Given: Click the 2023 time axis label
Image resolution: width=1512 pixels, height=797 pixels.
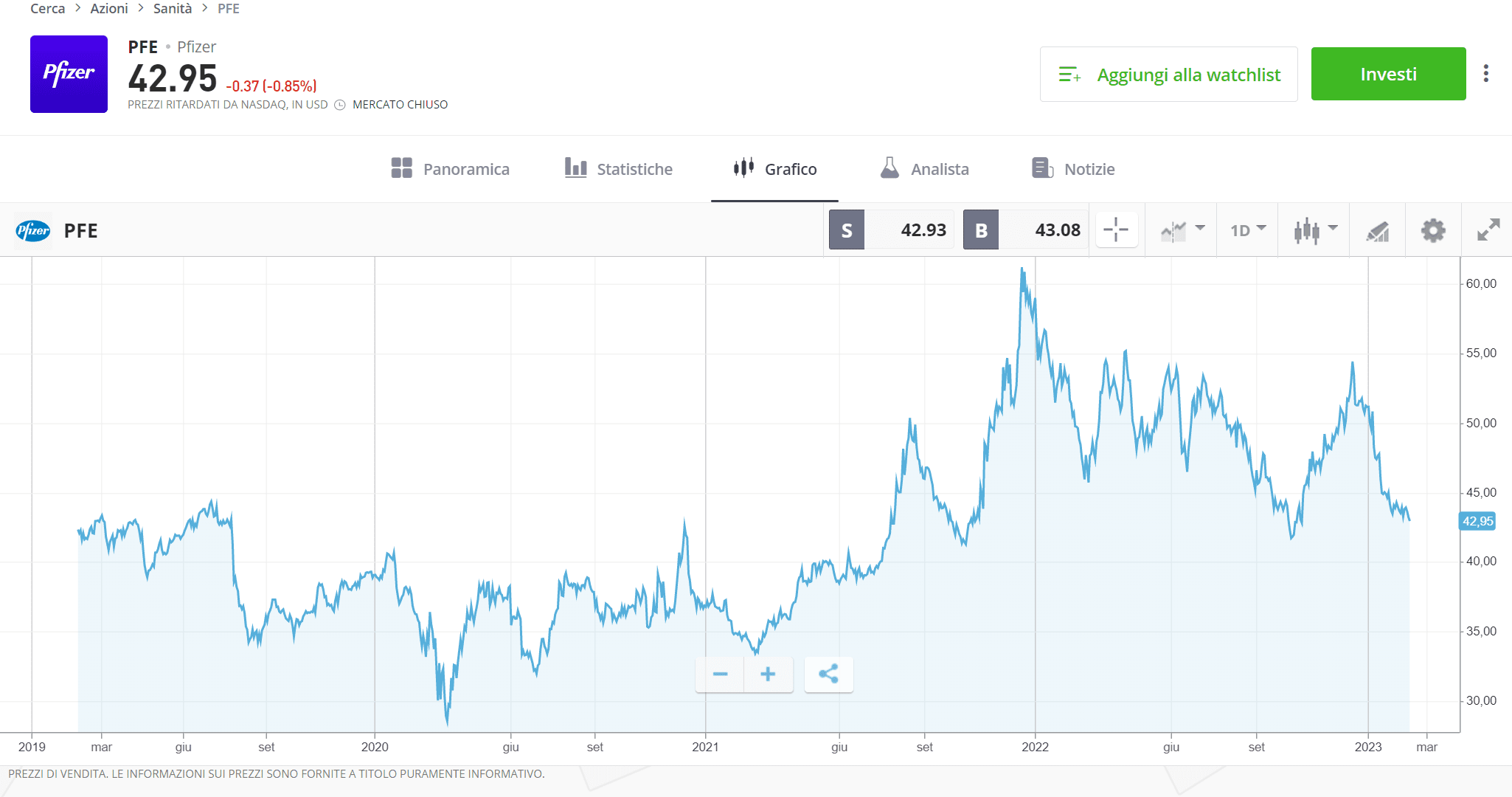Looking at the screenshot, I should coord(1368,747).
